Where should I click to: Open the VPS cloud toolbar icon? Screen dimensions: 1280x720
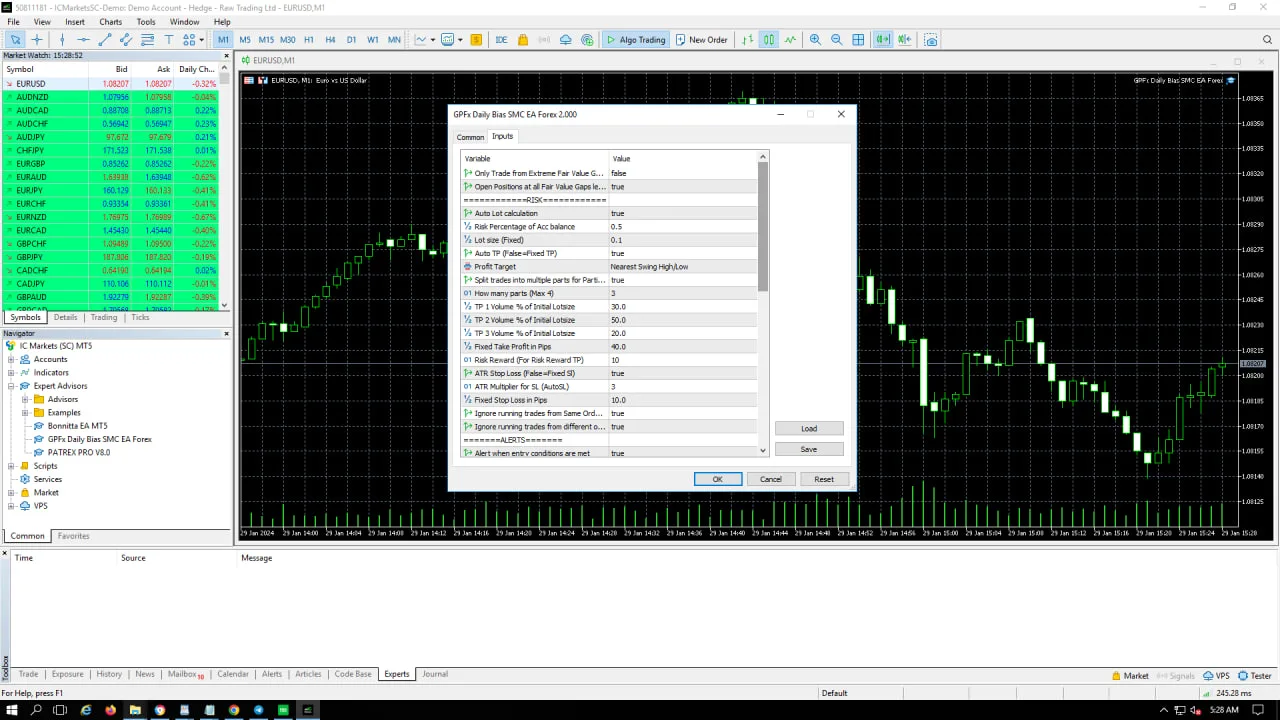coord(565,40)
